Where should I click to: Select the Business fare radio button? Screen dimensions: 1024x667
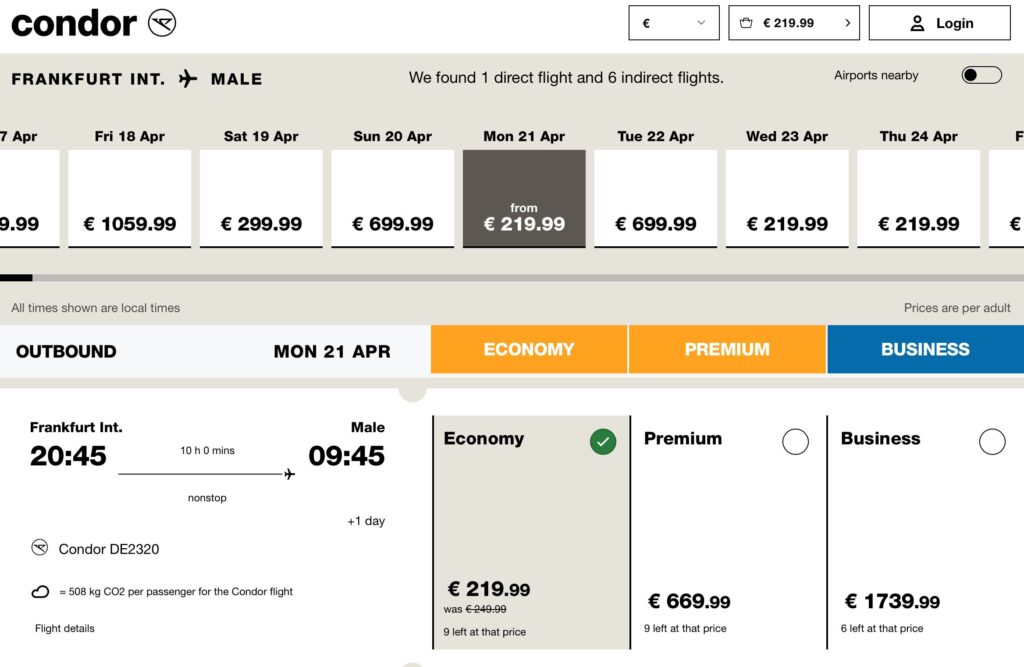click(992, 442)
